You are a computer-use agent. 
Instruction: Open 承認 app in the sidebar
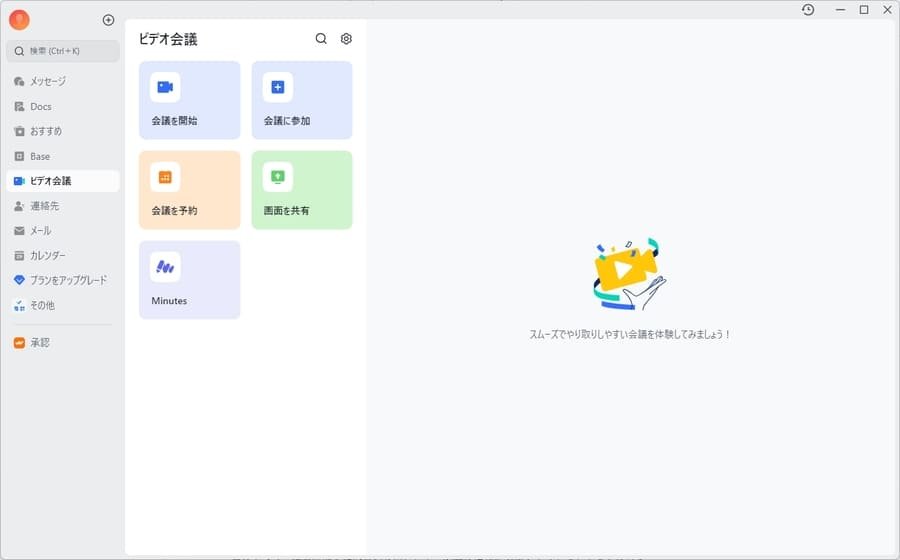coord(63,343)
